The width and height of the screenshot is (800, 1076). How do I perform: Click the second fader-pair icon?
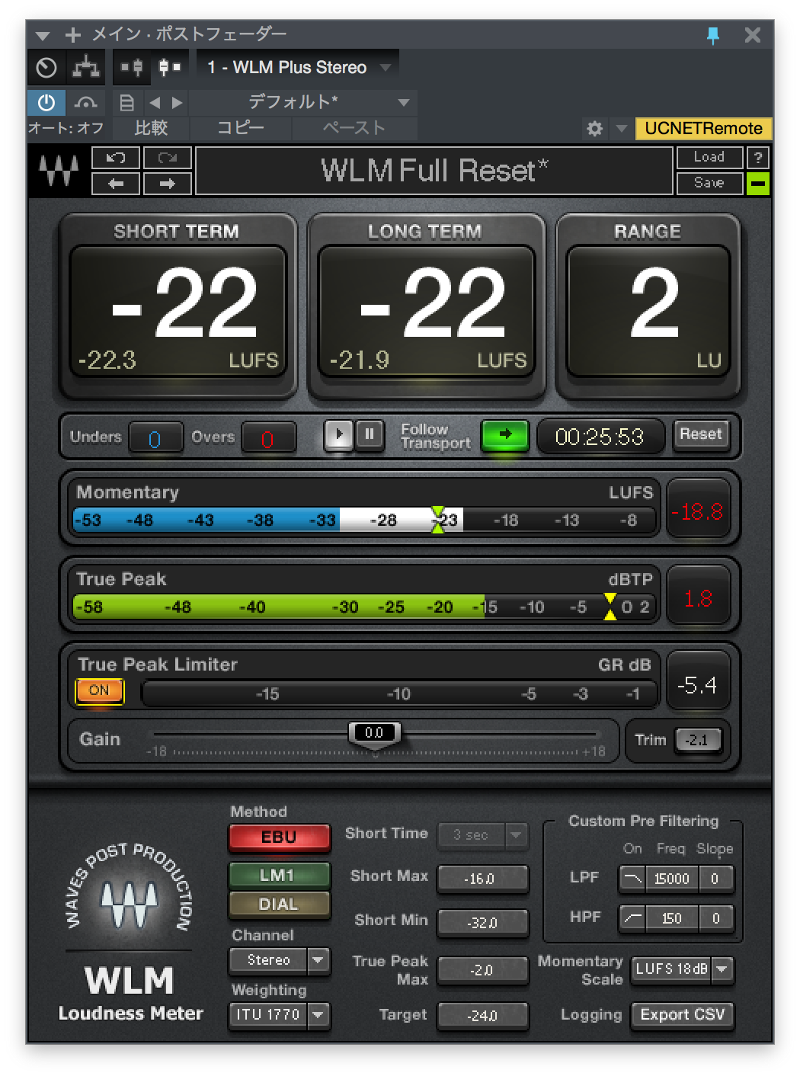pos(169,67)
